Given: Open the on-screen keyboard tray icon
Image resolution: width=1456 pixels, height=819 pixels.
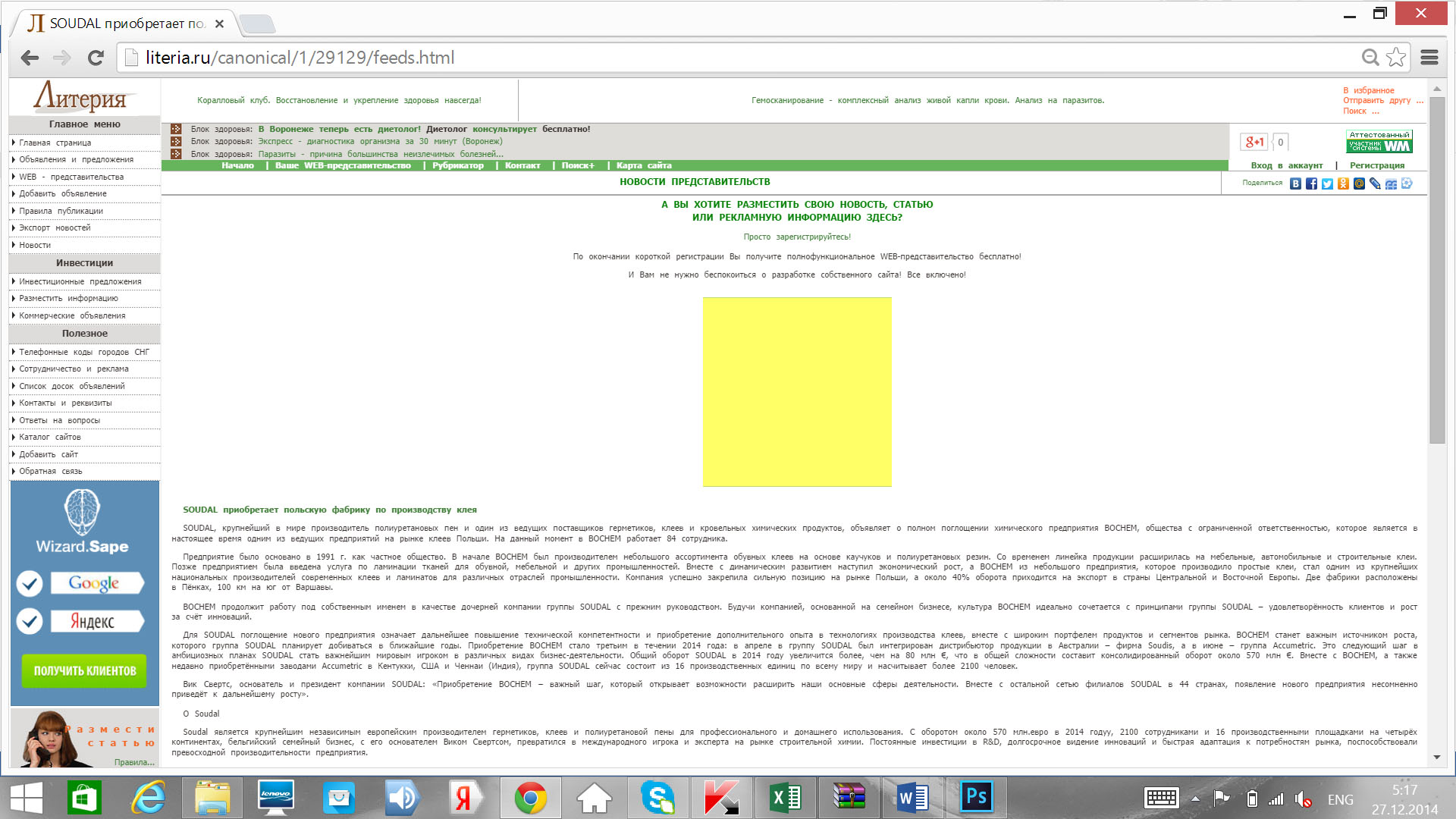Looking at the screenshot, I should pos(1161,798).
